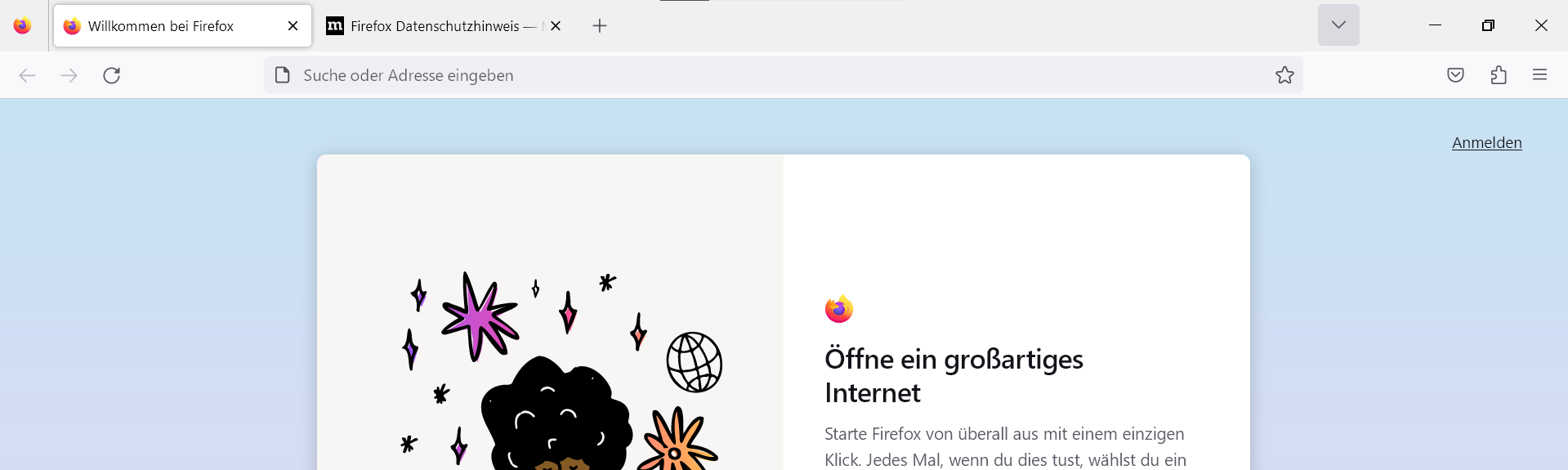Expand the list all tabs dropdown
The height and width of the screenshot is (470, 1568).
(1338, 25)
